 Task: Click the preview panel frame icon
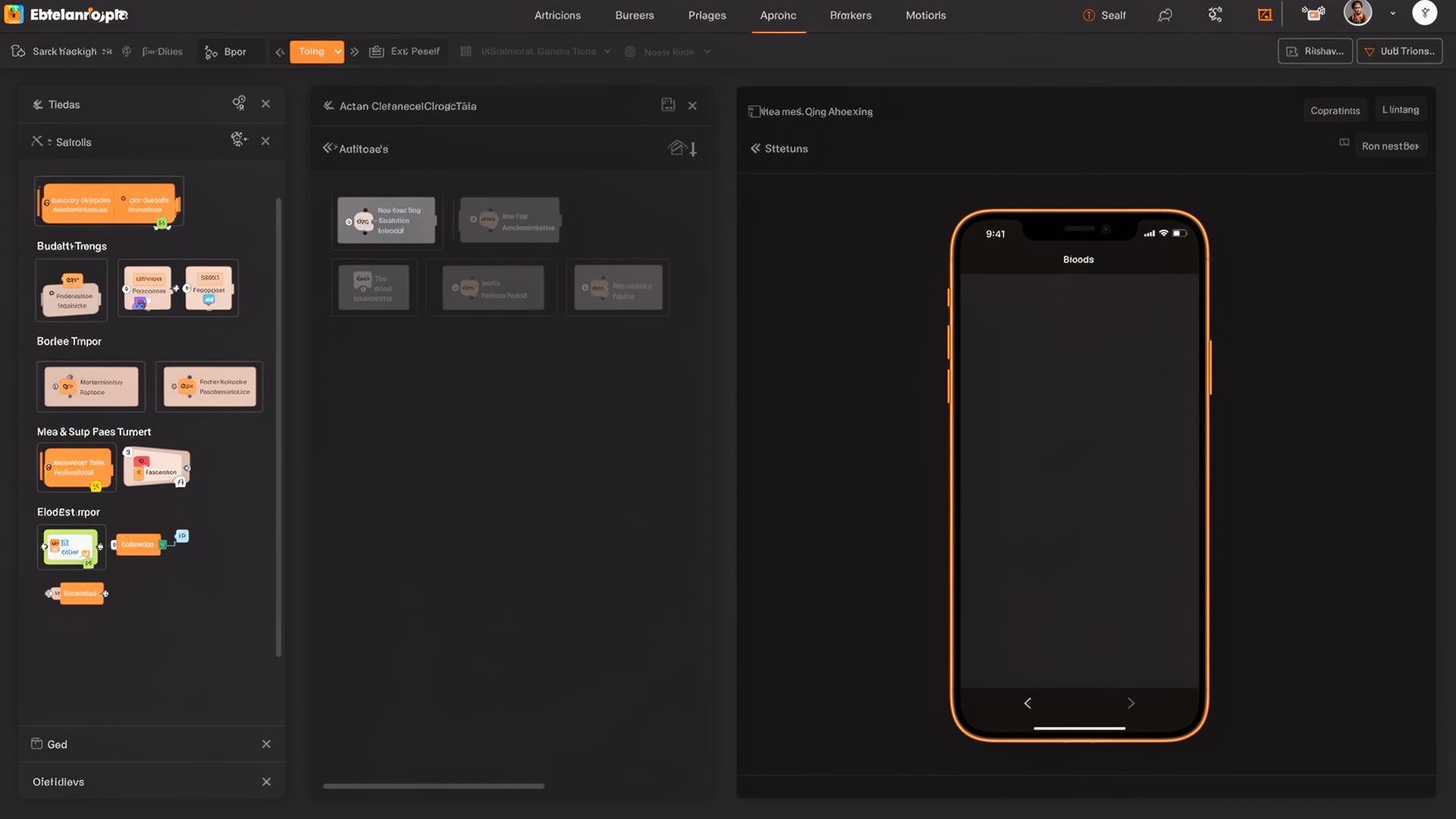tap(754, 111)
